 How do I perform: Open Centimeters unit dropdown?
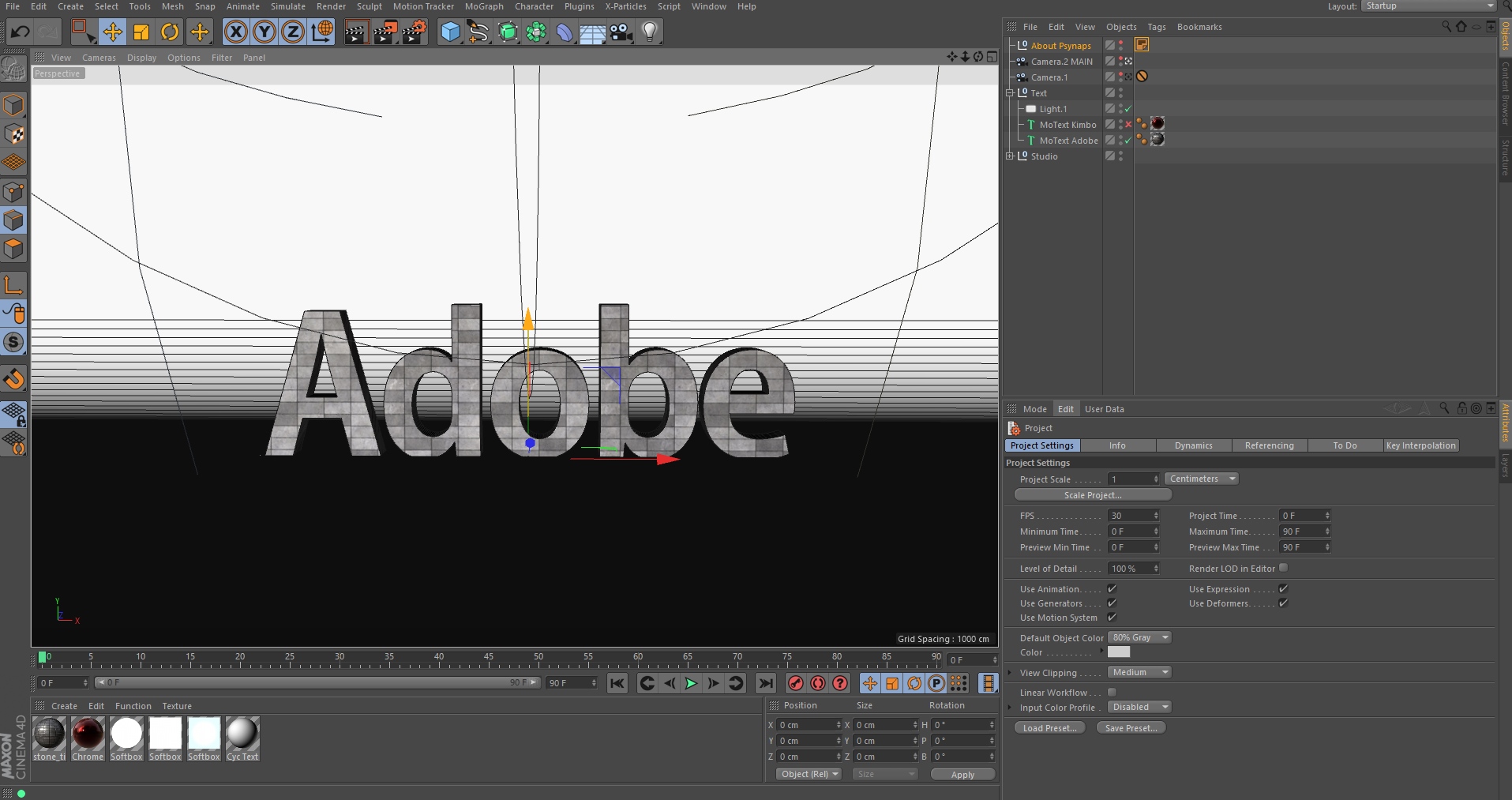click(1201, 479)
